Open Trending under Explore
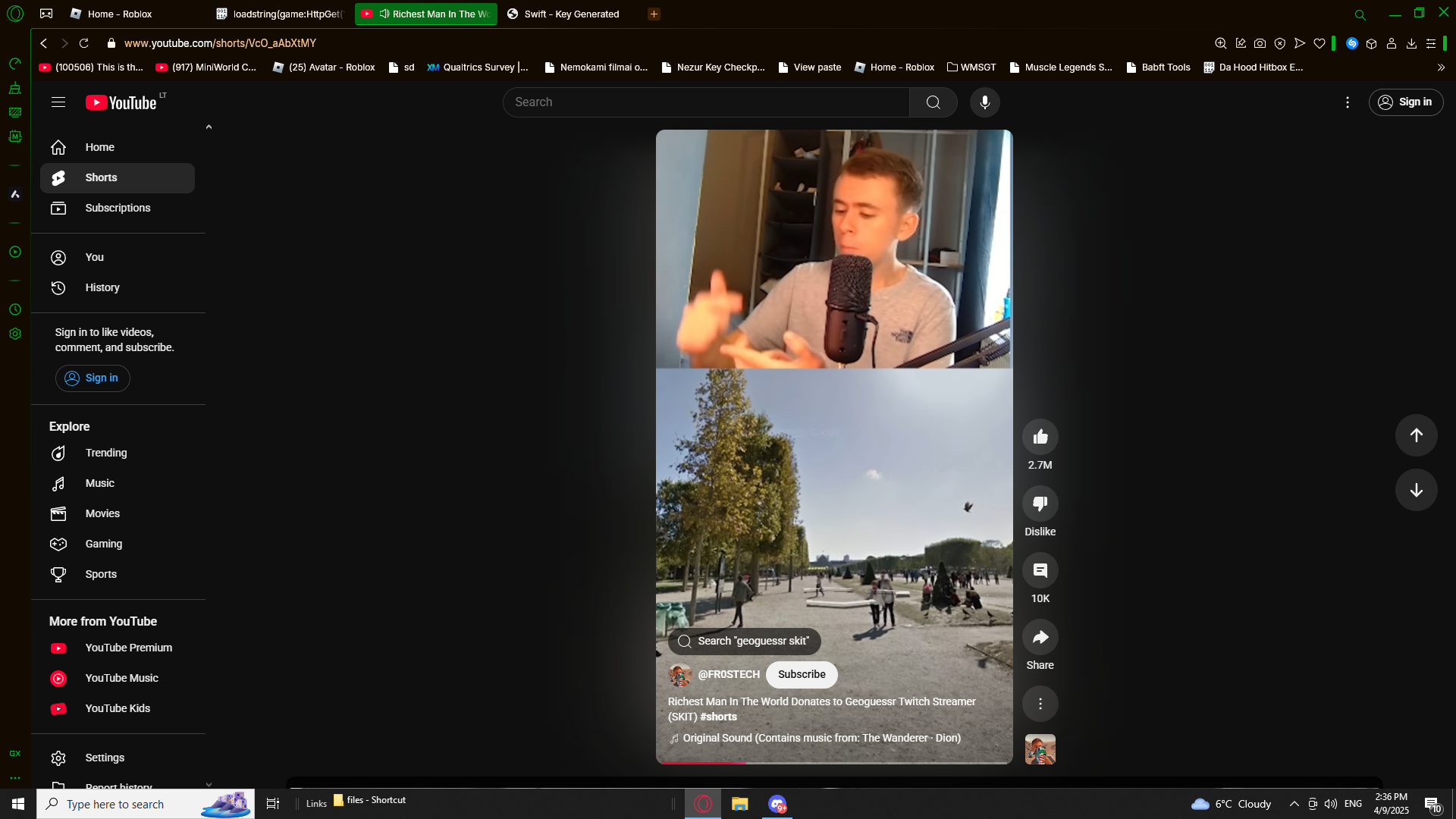This screenshot has height=819, width=1456. click(x=118, y=453)
